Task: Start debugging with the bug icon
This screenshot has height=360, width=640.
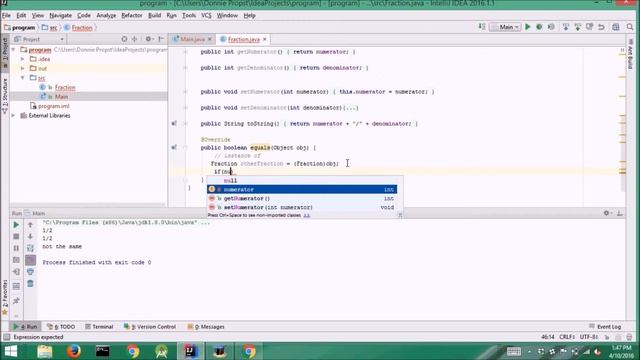Action: pyautogui.click(x=539, y=27)
